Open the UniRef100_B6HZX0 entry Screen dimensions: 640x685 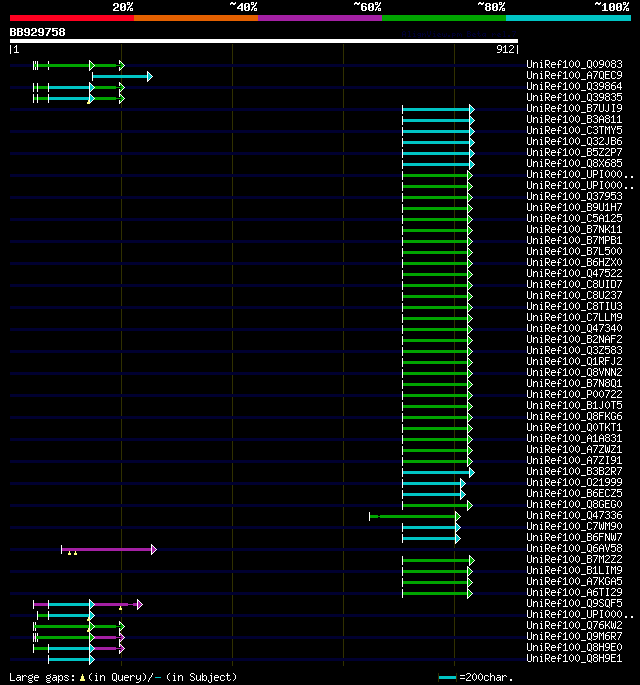574,263
